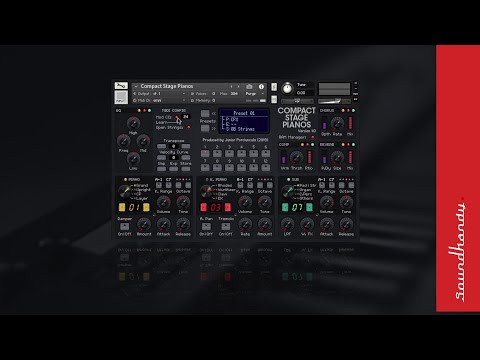Click the Store button under Velocity Curve

click(186, 169)
